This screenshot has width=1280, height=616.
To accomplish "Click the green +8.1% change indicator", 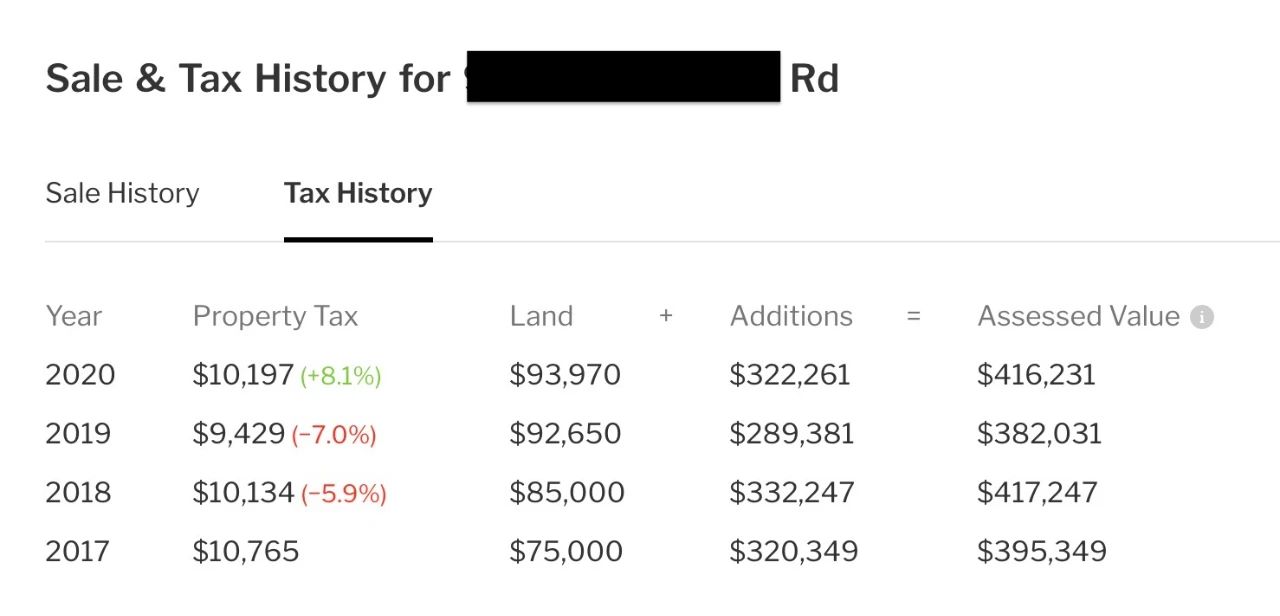I will pyautogui.click(x=341, y=376).
